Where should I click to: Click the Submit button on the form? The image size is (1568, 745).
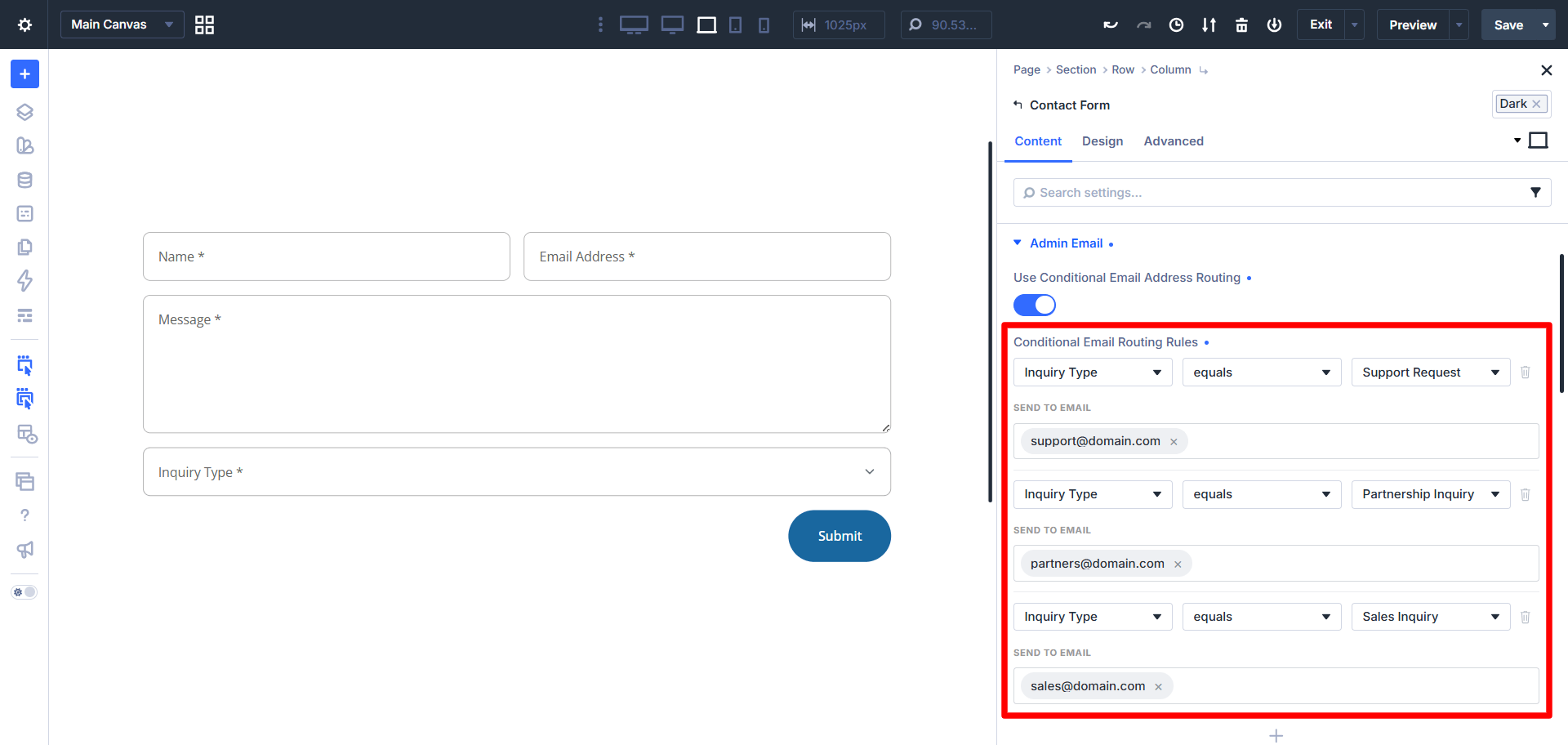pos(840,536)
